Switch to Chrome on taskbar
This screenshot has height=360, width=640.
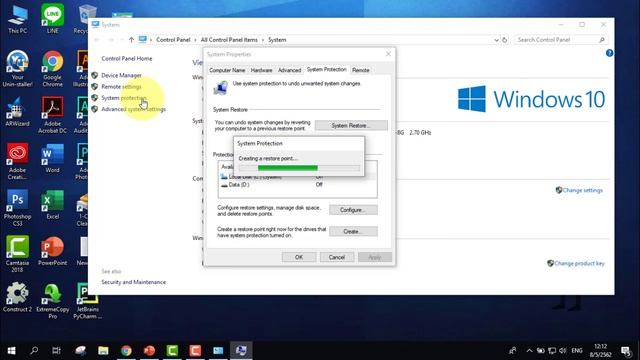(126, 351)
